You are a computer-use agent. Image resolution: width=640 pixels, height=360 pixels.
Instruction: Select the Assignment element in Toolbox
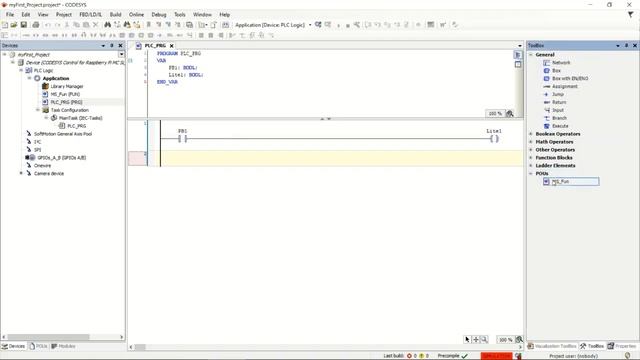(x=560, y=87)
